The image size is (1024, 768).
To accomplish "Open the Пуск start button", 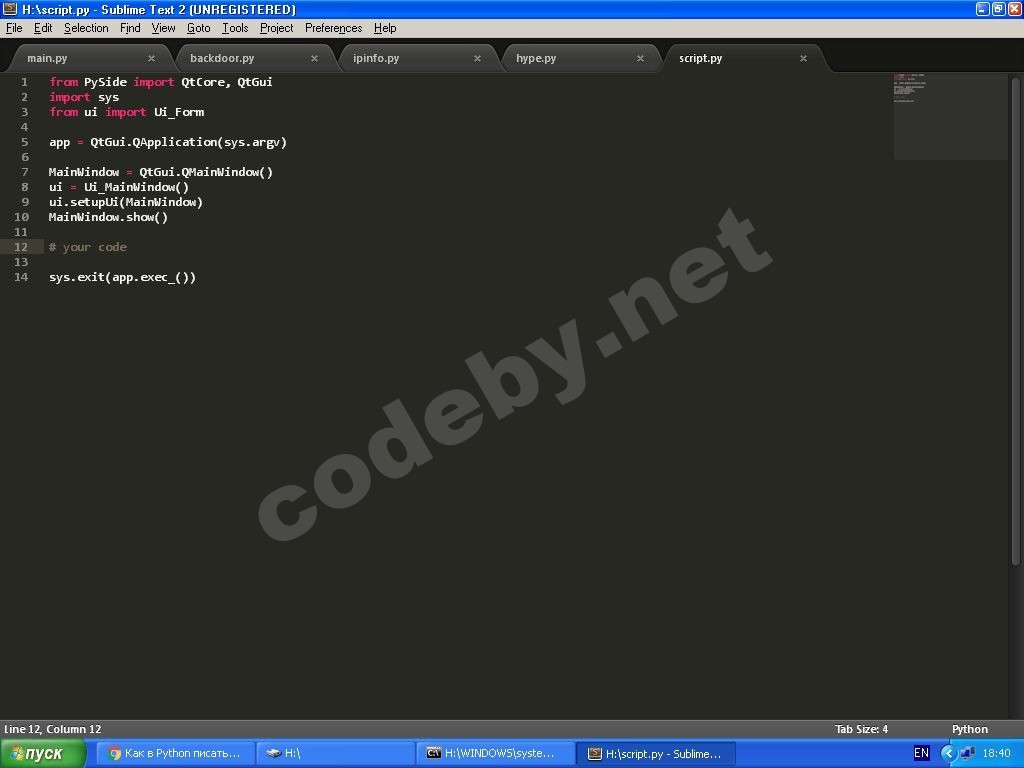I will [x=42, y=754].
